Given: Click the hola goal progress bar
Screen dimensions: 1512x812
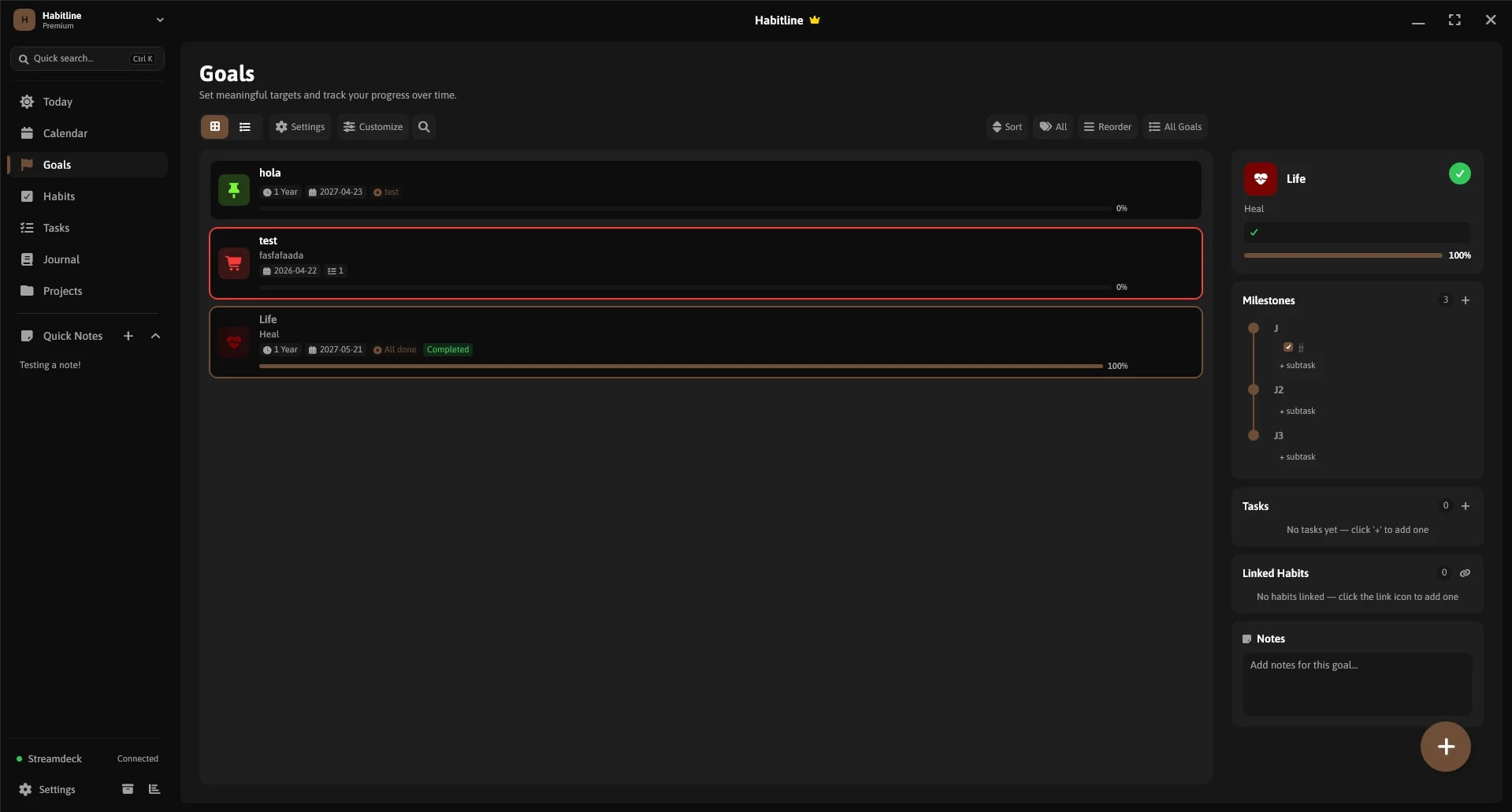Looking at the screenshot, I should (x=685, y=209).
